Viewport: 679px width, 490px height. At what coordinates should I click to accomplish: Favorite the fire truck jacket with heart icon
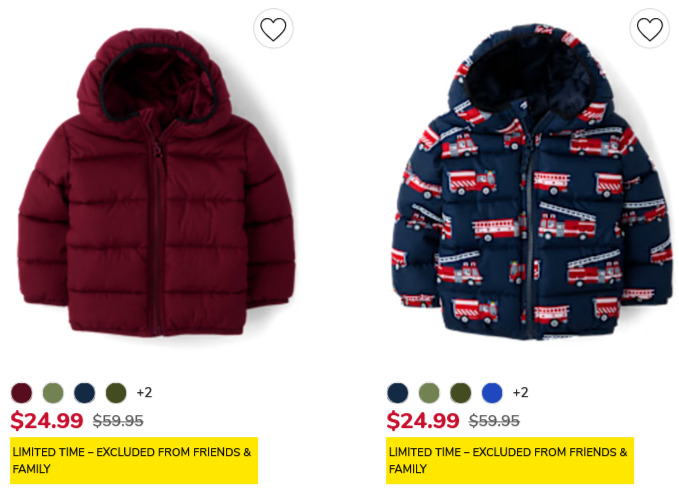(650, 29)
